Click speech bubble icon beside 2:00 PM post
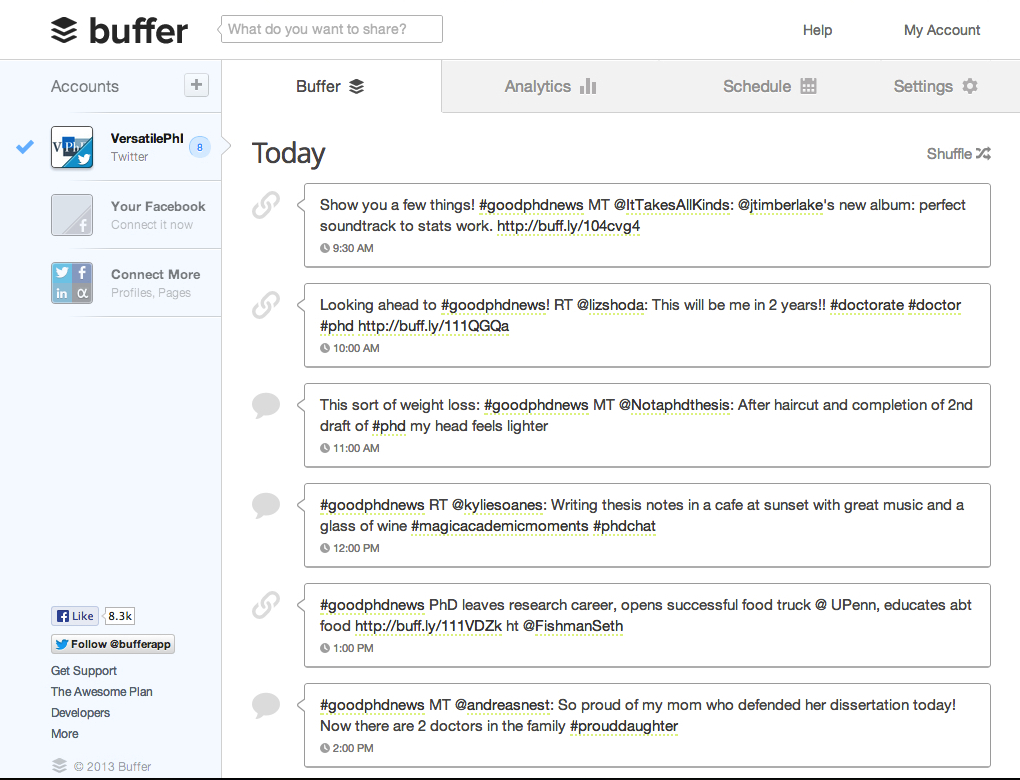This screenshot has height=780, width=1020. pos(266,705)
